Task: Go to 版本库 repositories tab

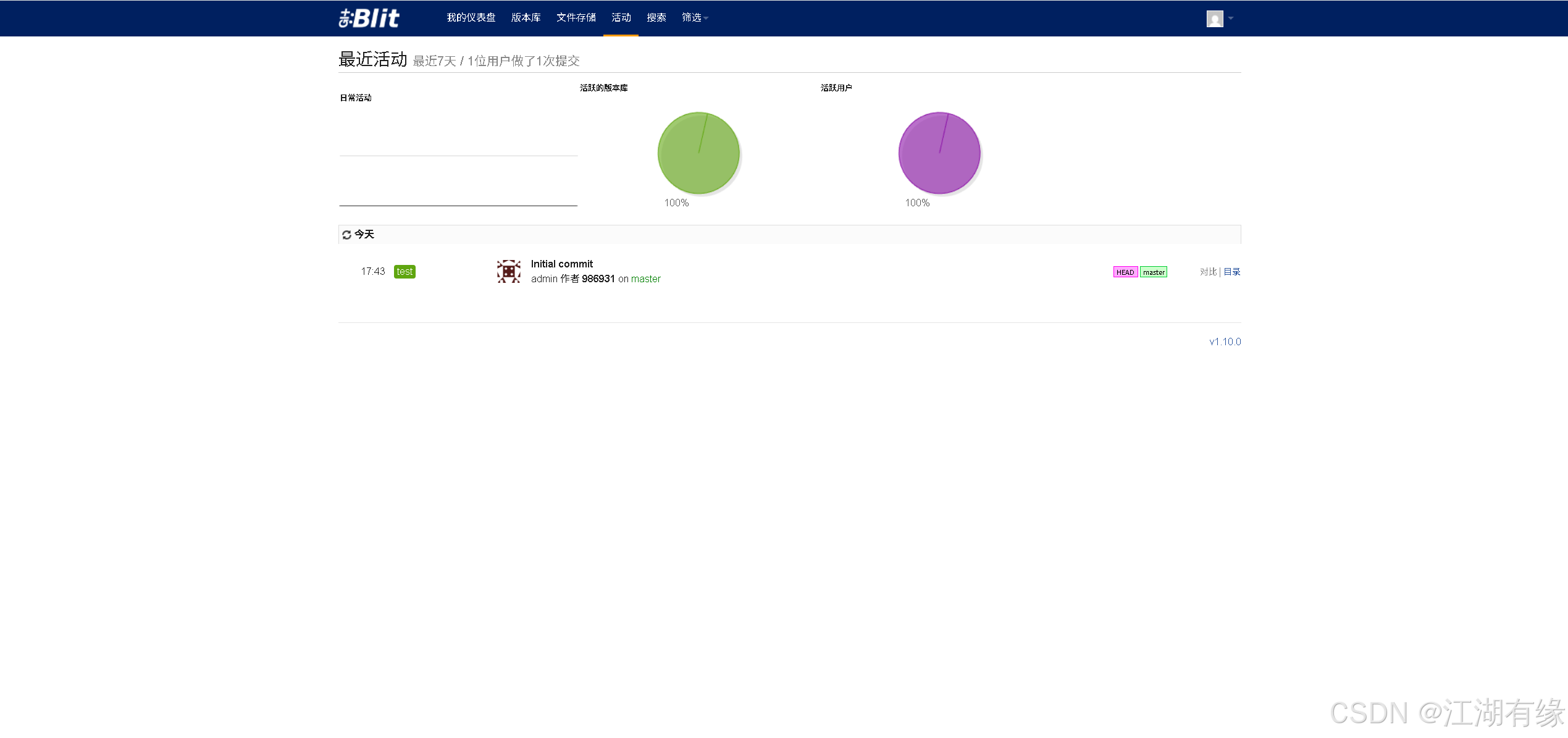Action: [x=526, y=18]
